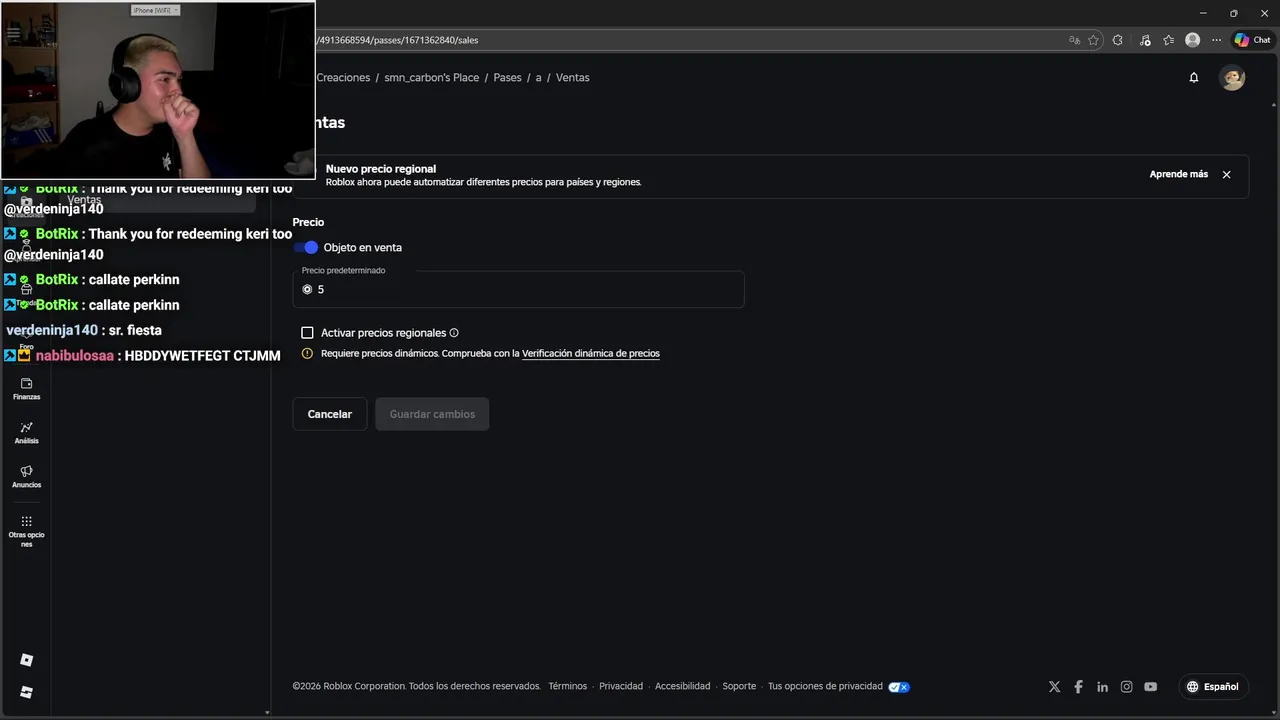Open Términos footer link
Viewport: 1280px width, 720px height.
[567, 686]
